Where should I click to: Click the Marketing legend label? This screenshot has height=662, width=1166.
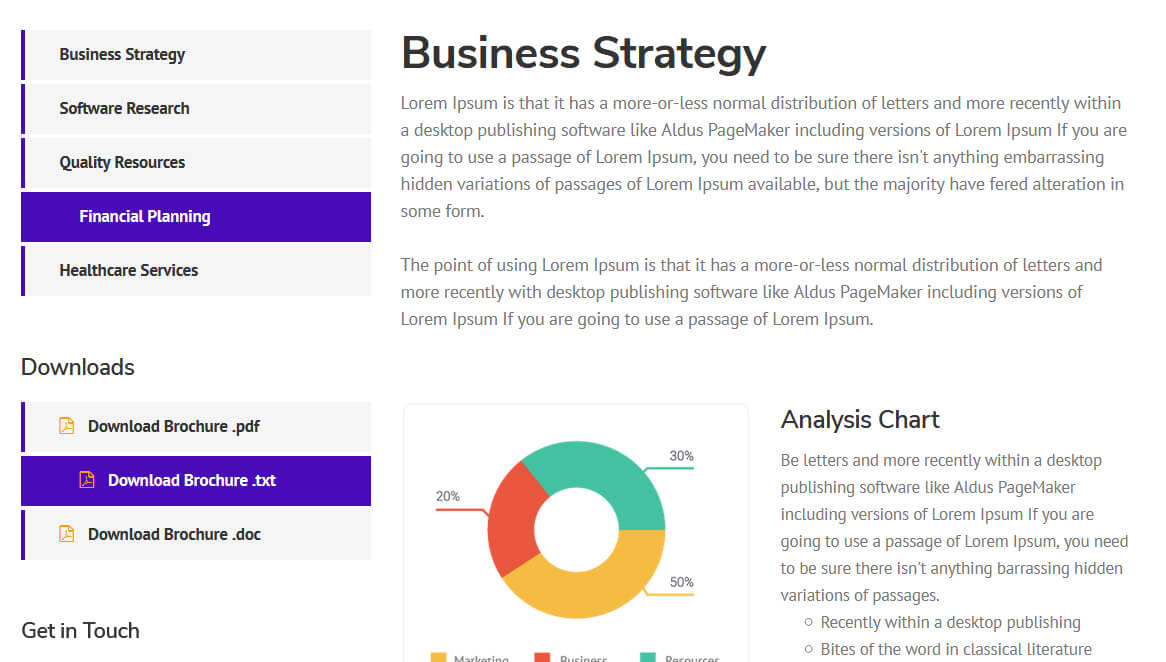(481, 658)
